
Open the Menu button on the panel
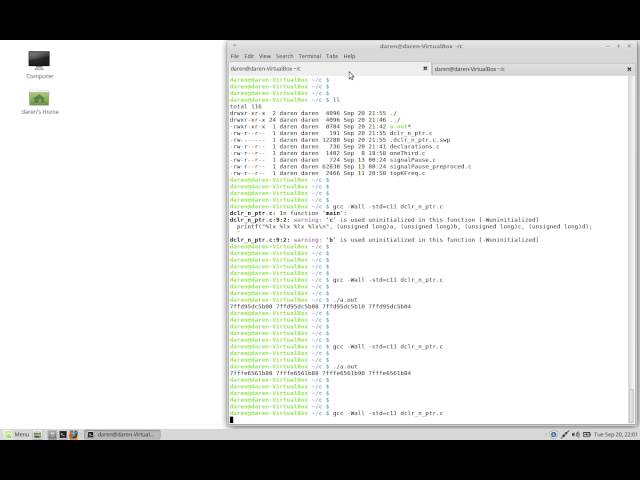pos(17,435)
